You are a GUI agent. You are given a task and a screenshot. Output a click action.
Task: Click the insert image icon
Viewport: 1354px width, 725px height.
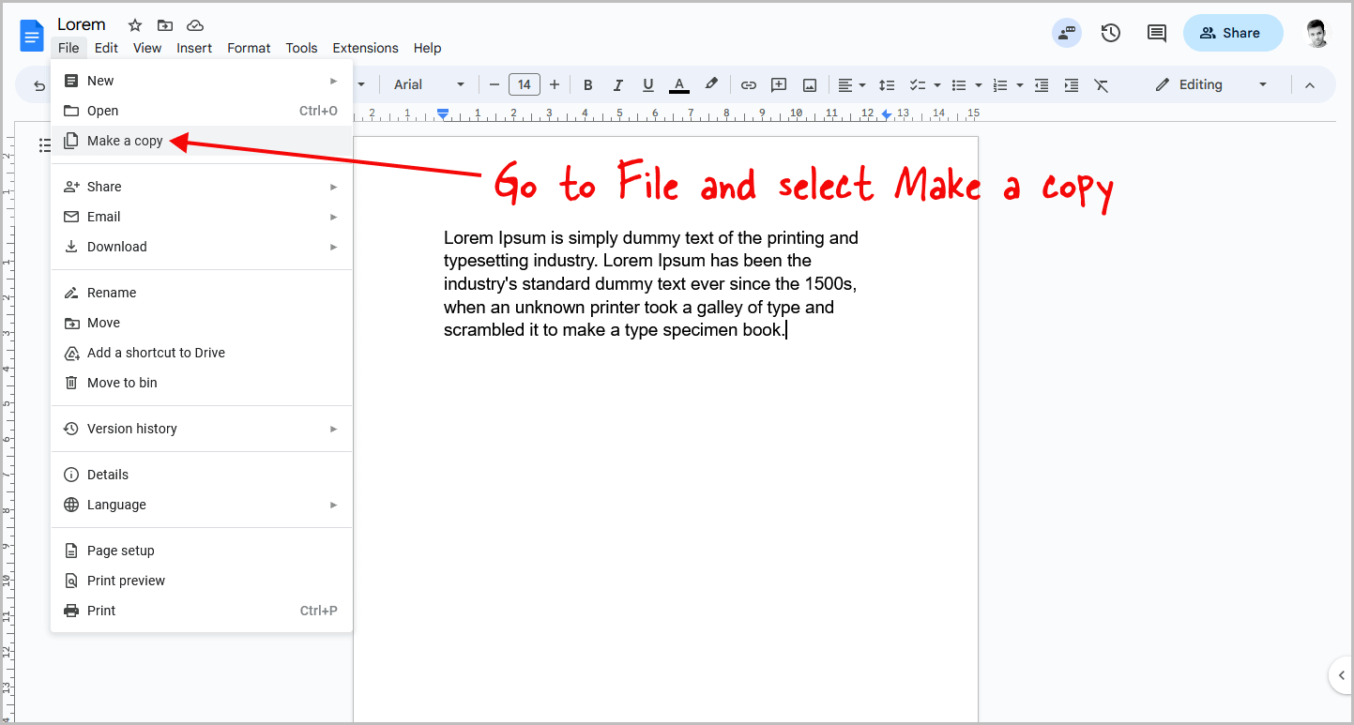pos(810,85)
